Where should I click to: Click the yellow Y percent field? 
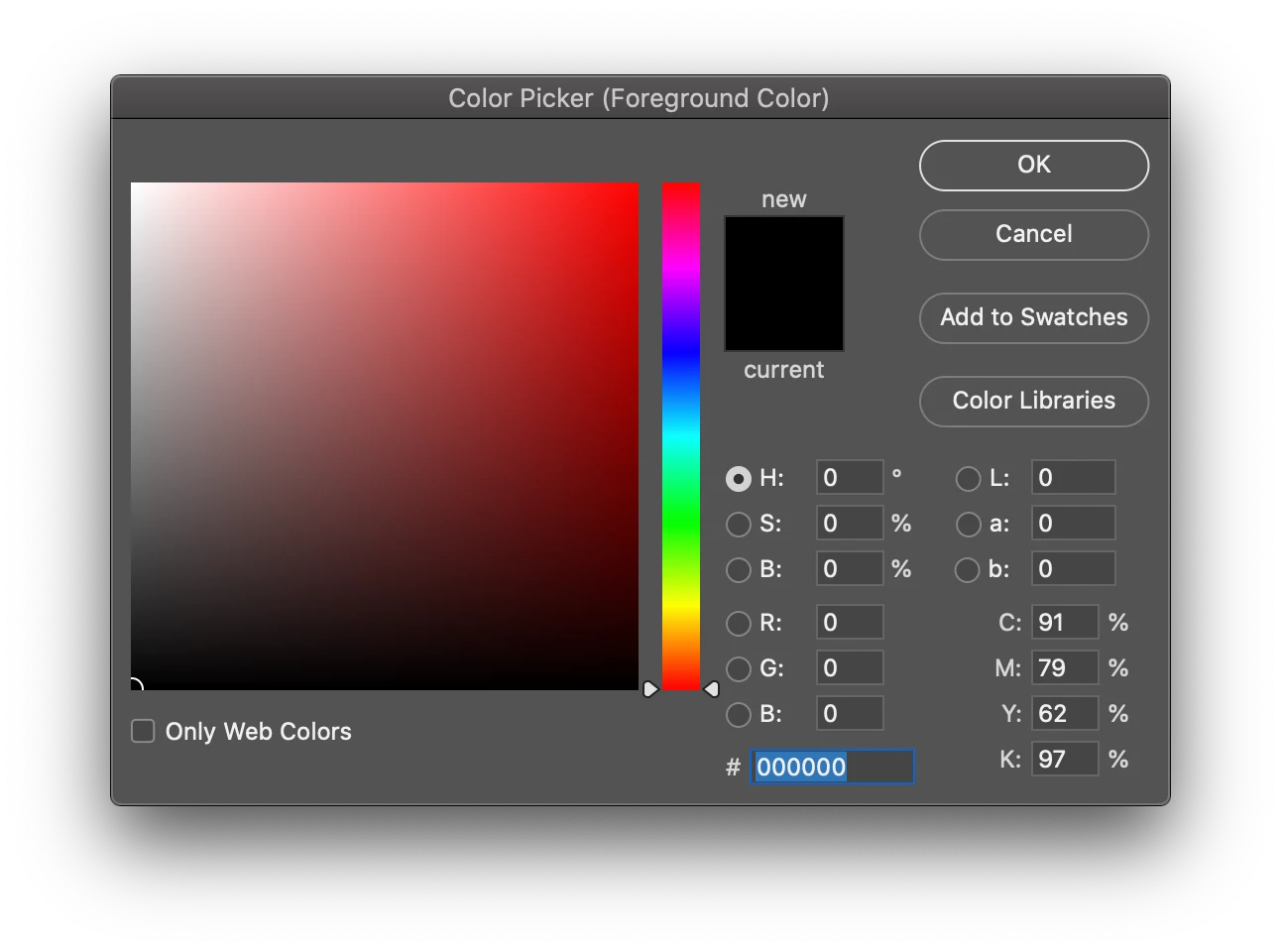[x=1065, y=714]
